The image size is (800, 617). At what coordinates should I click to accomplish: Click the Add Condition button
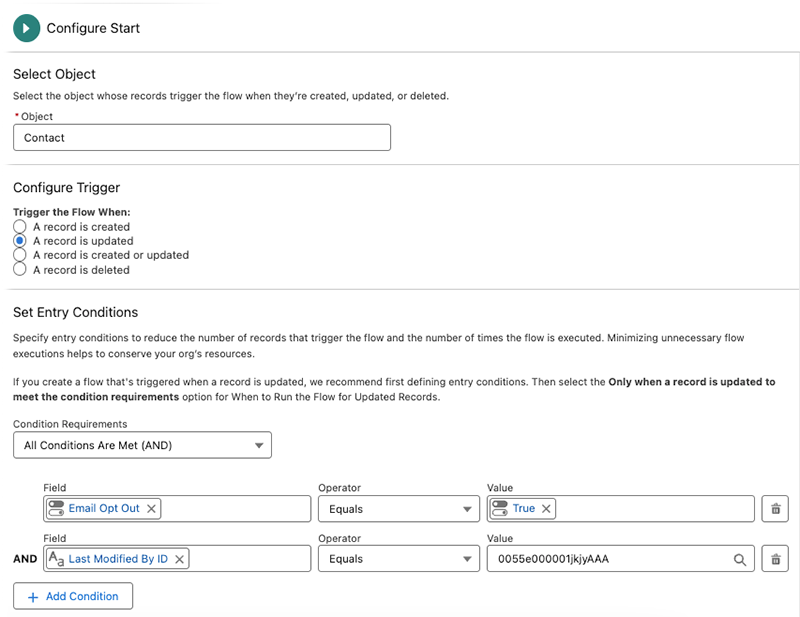point(73,596)
